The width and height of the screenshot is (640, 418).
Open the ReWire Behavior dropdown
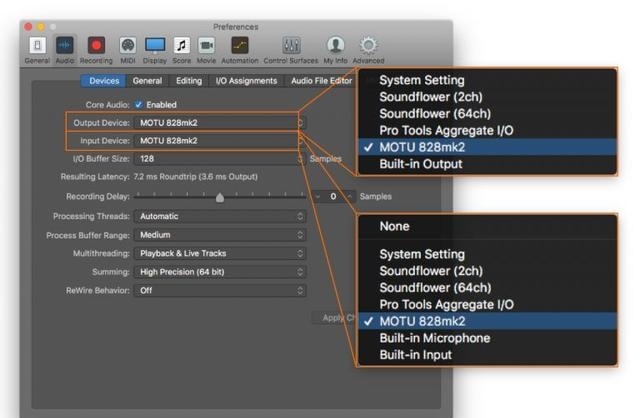tap(220, 290)
